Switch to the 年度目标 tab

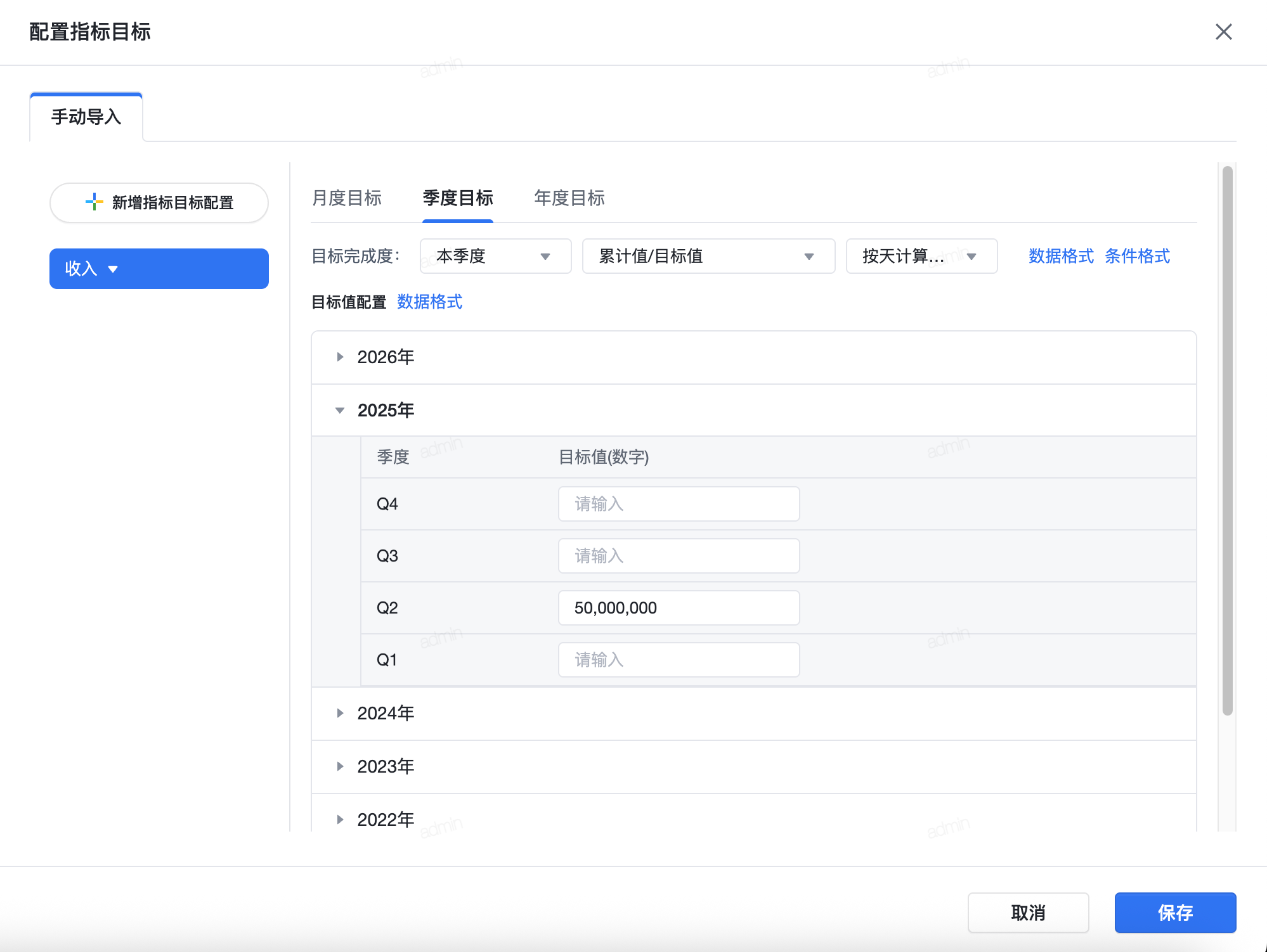pos(569,198)
